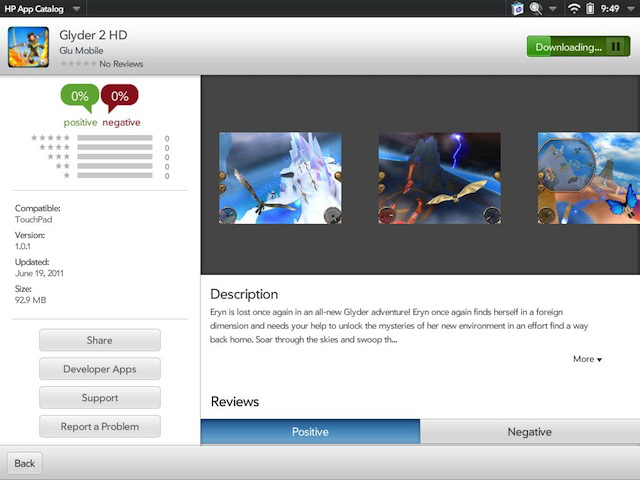Click the size value 92.9 MB

[31, 300]
